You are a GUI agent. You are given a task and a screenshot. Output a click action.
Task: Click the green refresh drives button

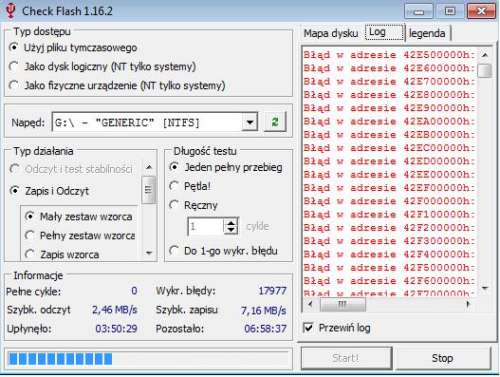pos(275,122)
